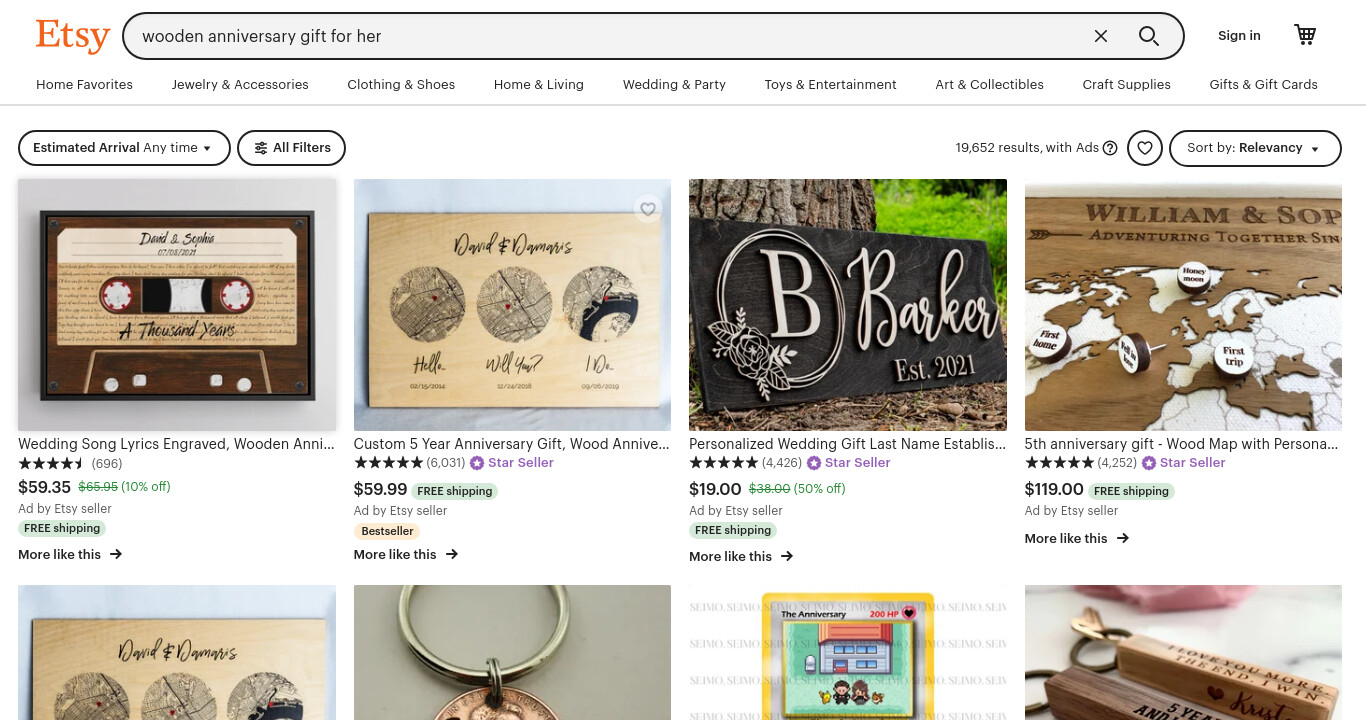
Task: Save search with the heart icon button
Action: click(1145, 148)
